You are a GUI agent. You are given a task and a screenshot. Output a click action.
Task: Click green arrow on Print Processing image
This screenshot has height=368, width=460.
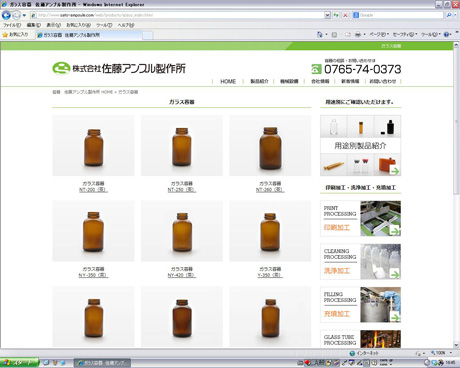pos(395,230)
